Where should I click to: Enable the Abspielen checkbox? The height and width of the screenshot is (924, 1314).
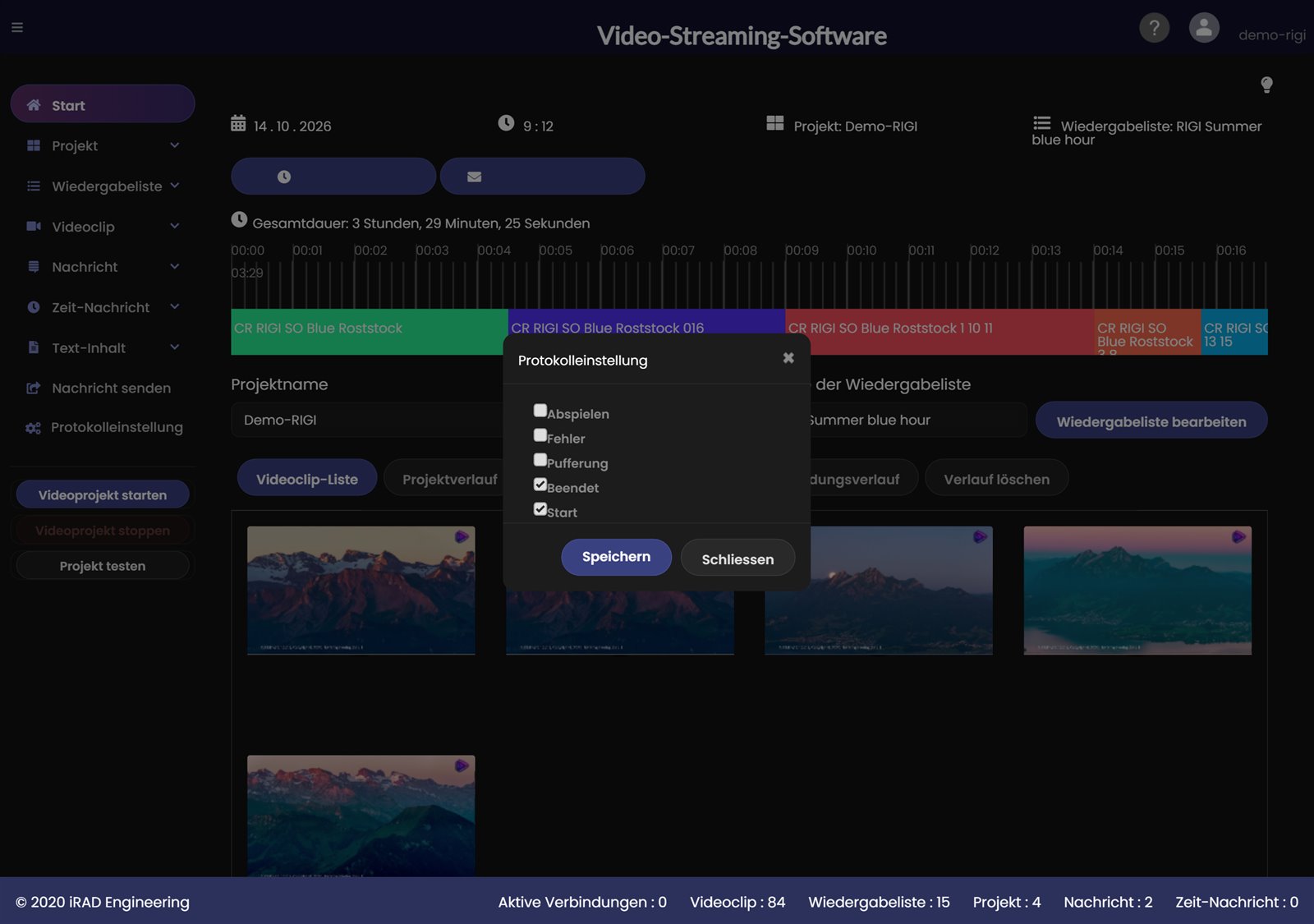(x=540, y=411)
